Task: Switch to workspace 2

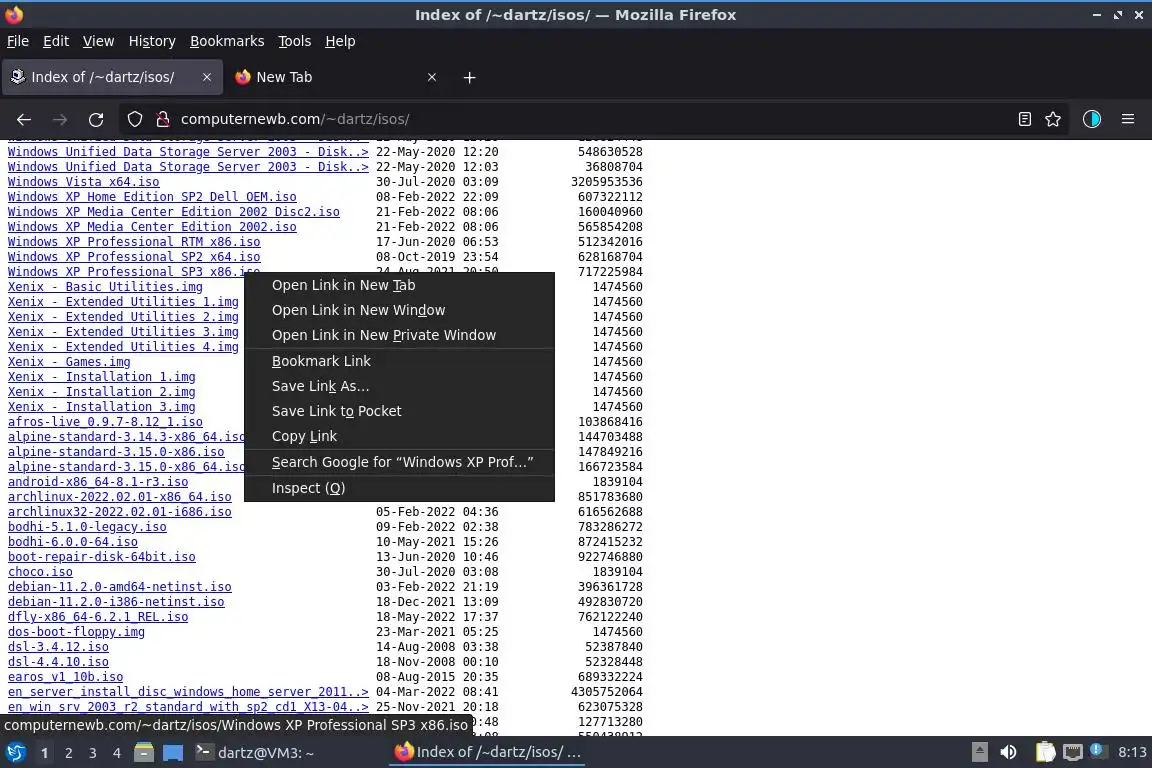Action: tap(68, 753)
